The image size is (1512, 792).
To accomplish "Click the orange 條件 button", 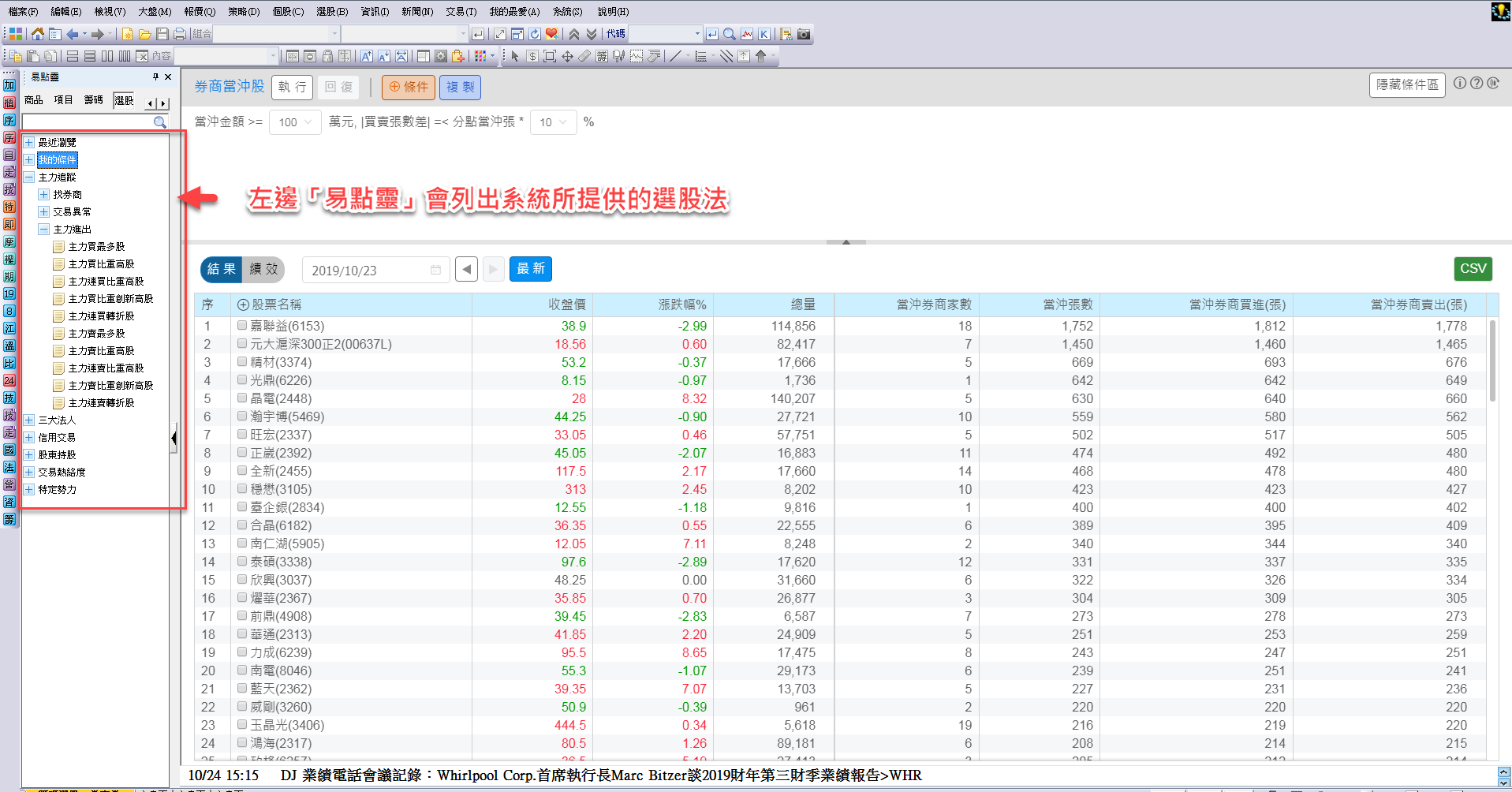I will coord(409,87).
